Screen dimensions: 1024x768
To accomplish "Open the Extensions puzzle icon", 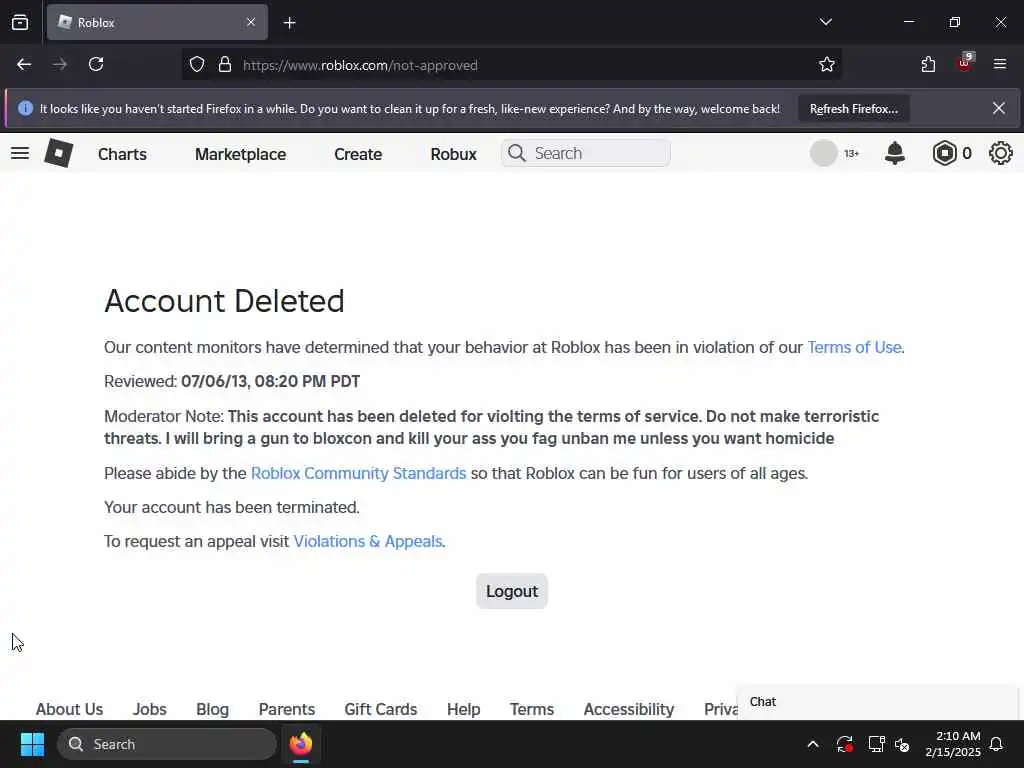I will coord(928,64).
